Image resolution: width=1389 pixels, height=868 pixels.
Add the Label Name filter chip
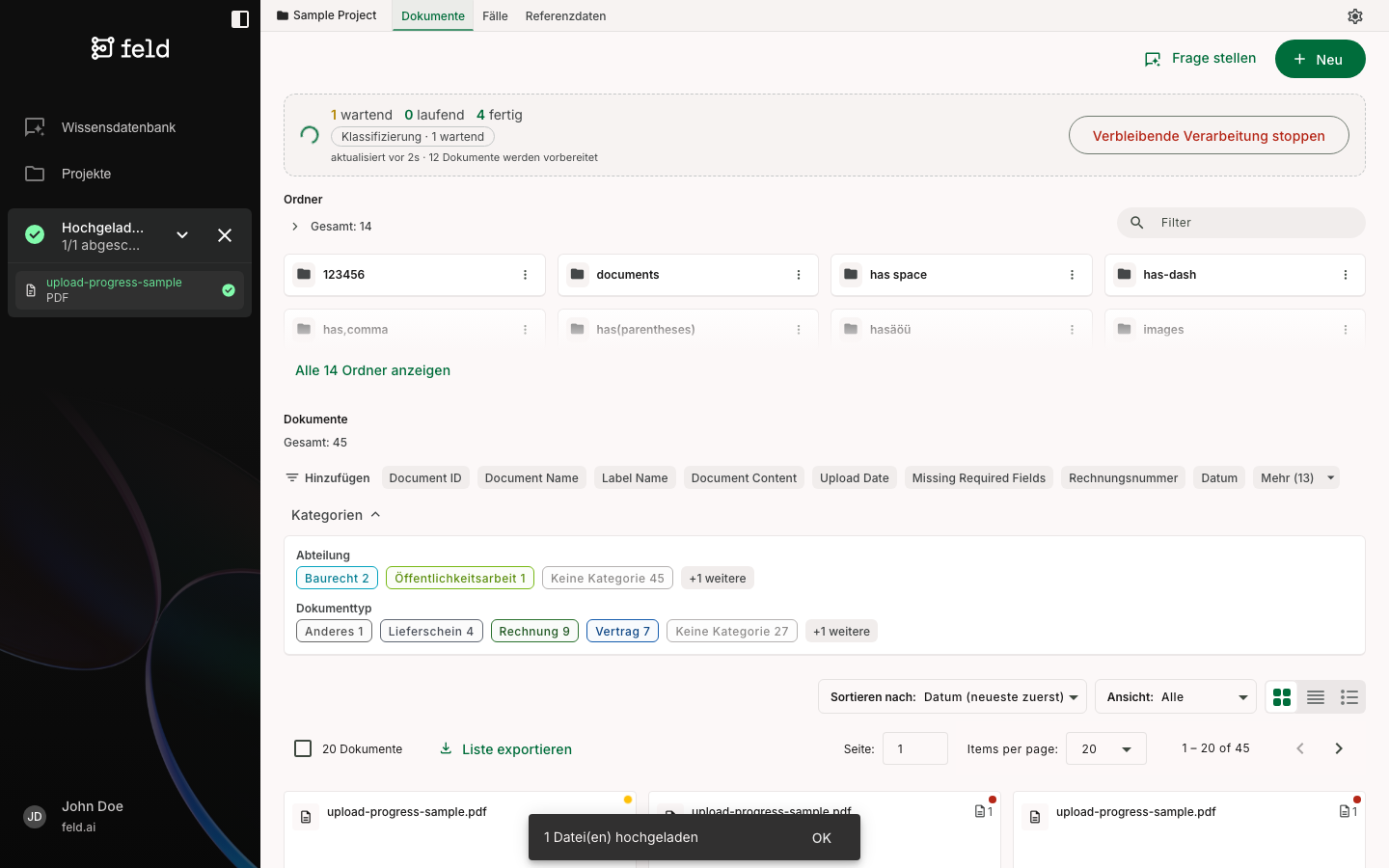point(635,478)
